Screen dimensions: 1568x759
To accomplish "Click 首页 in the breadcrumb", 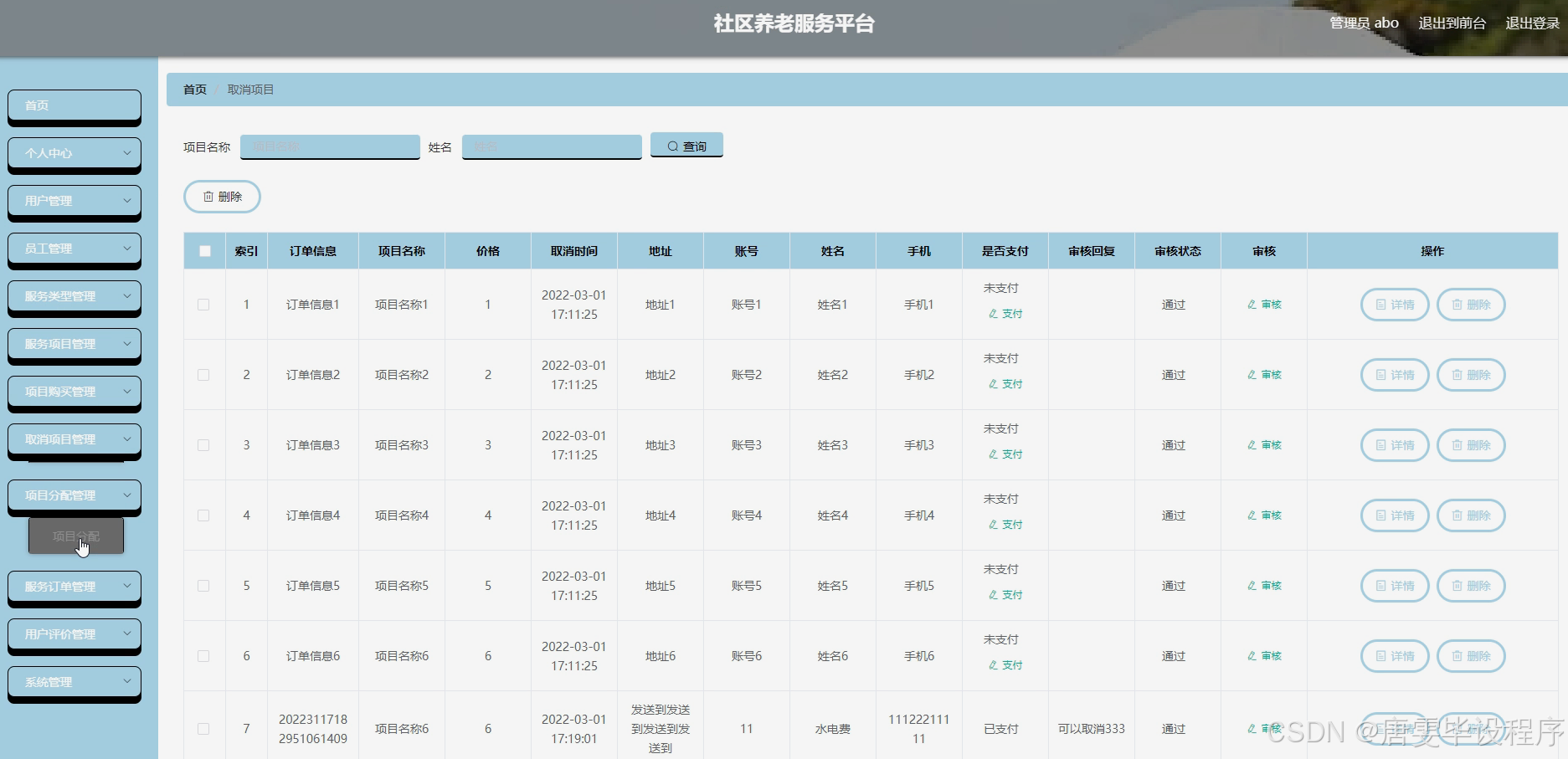I will (x=195, y=90).
